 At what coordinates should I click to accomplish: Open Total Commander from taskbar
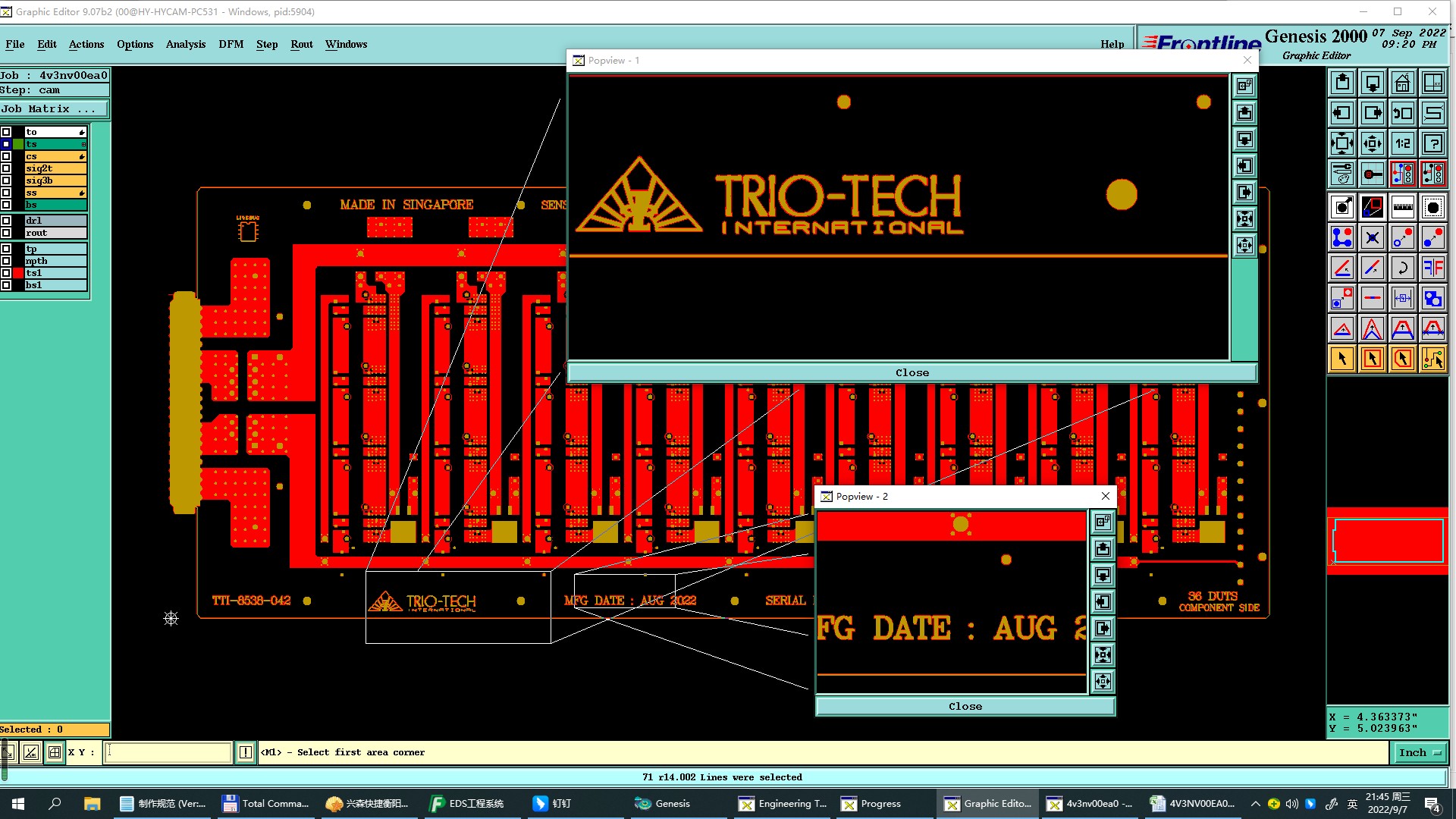point(265,804)
